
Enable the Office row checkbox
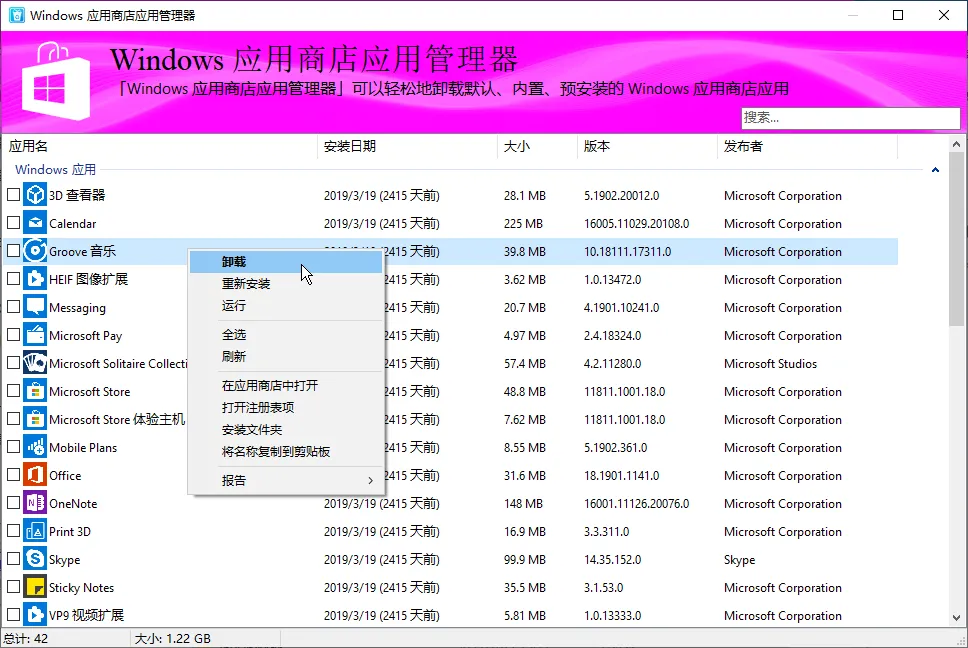[14, 475]
